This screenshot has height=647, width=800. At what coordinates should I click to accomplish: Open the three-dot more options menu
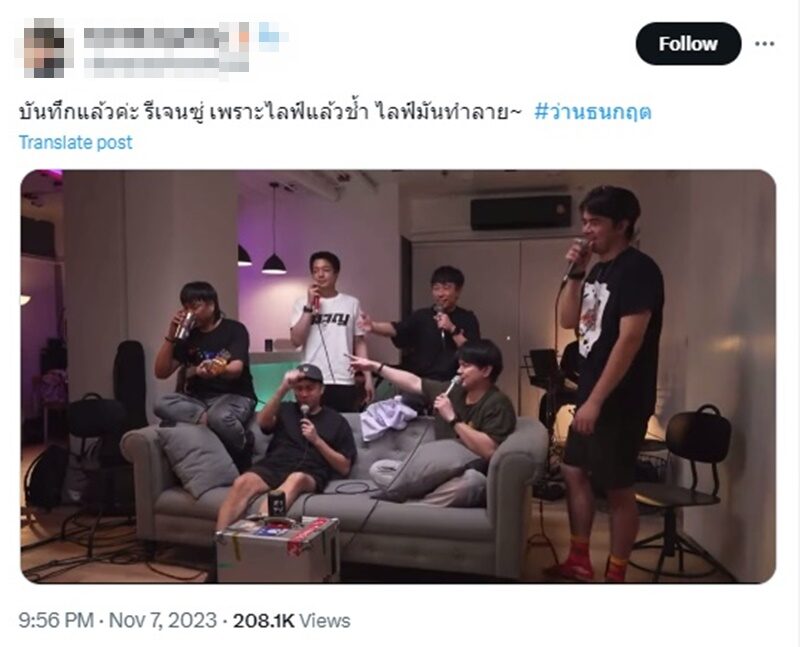tap(764, 44)
